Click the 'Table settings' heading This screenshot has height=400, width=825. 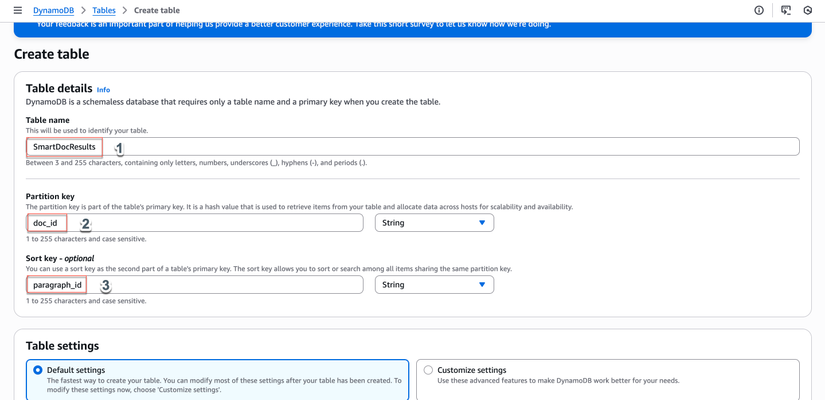tap(63, 346)
